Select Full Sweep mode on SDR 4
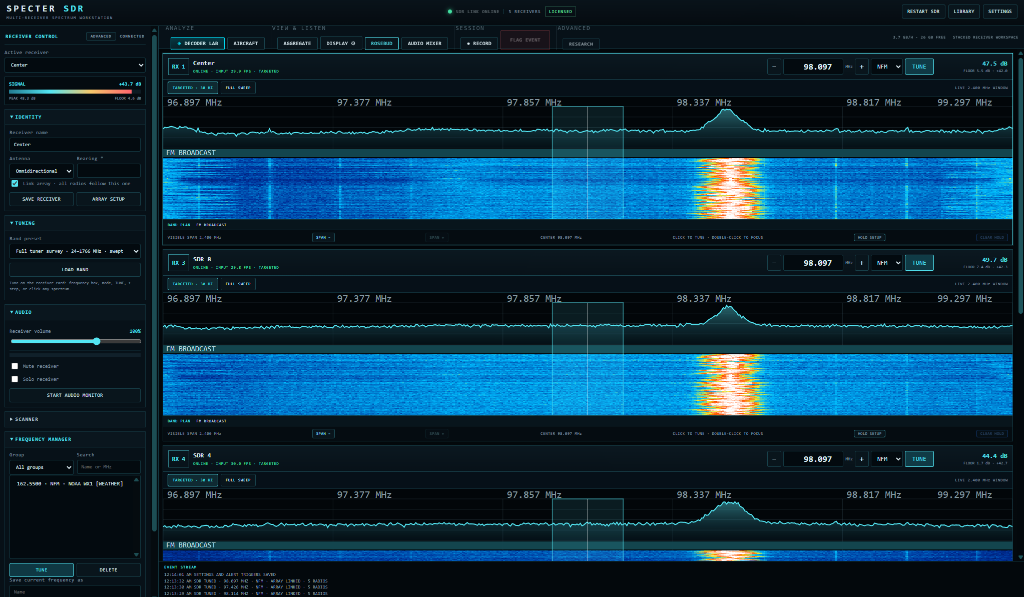Viewport: 1024px width, 597px height. coord(238,479)
